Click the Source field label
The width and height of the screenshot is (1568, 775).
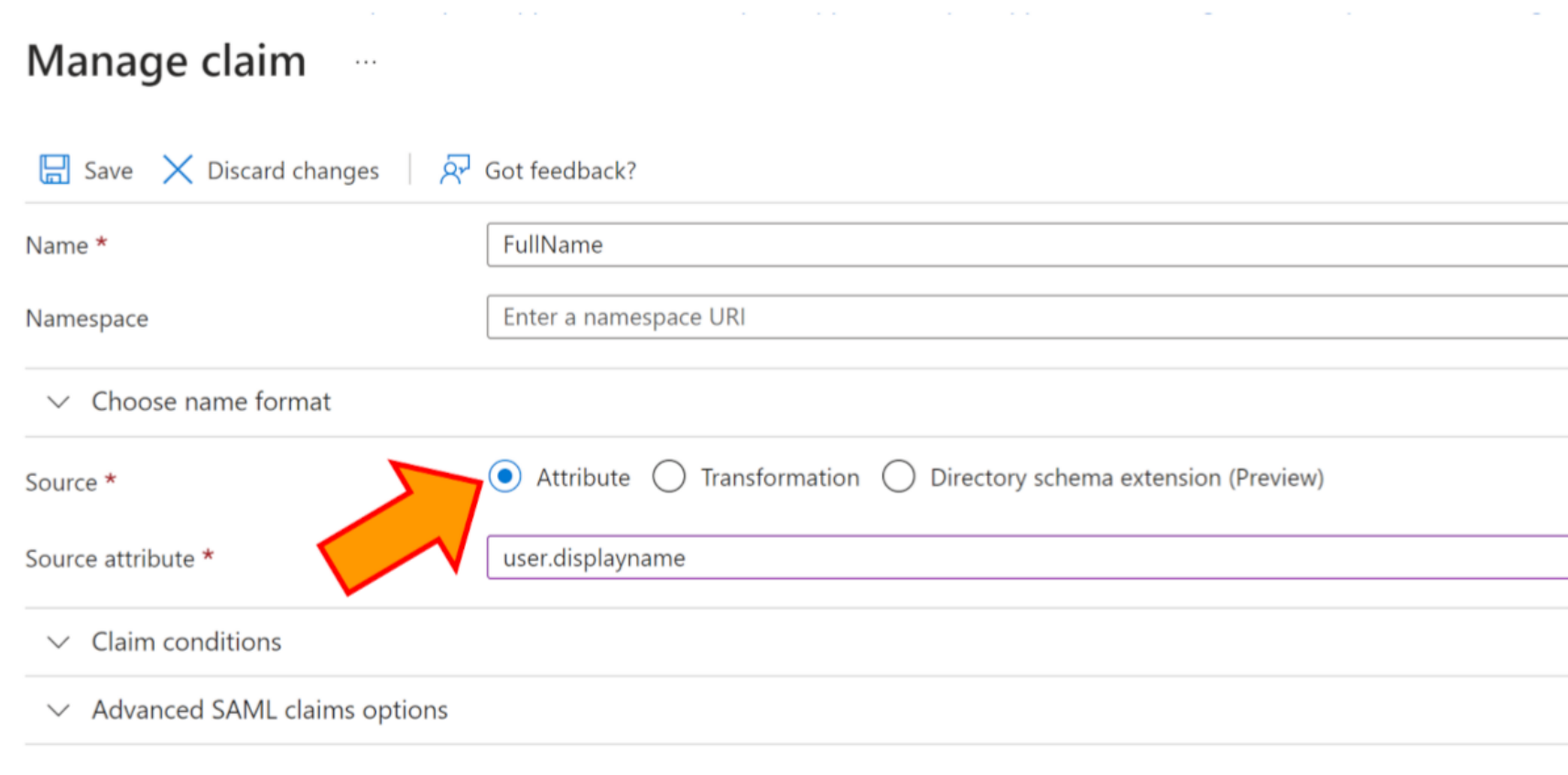pyautogui.click(x=61, y=482)
